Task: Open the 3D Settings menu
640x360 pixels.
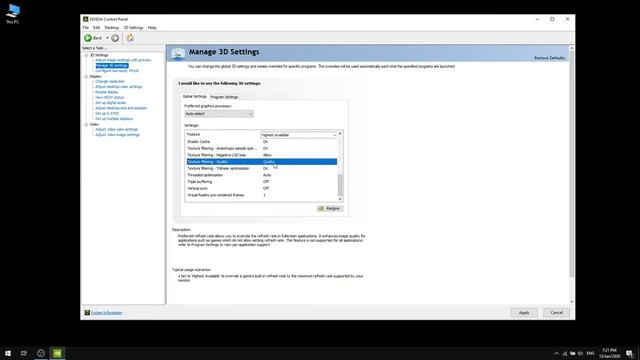Action: click(x=133, y=28)
